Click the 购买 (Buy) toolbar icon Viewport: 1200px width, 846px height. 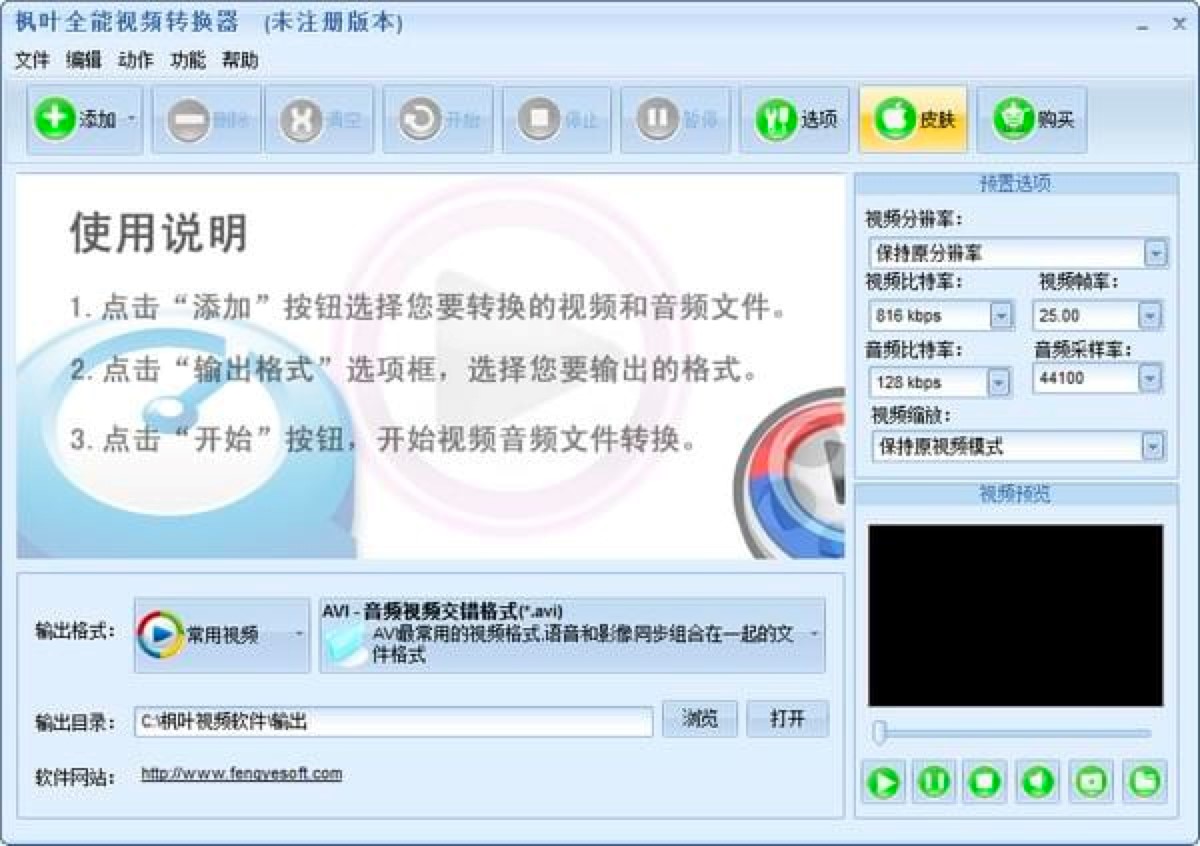click(x=1030, y=119)
